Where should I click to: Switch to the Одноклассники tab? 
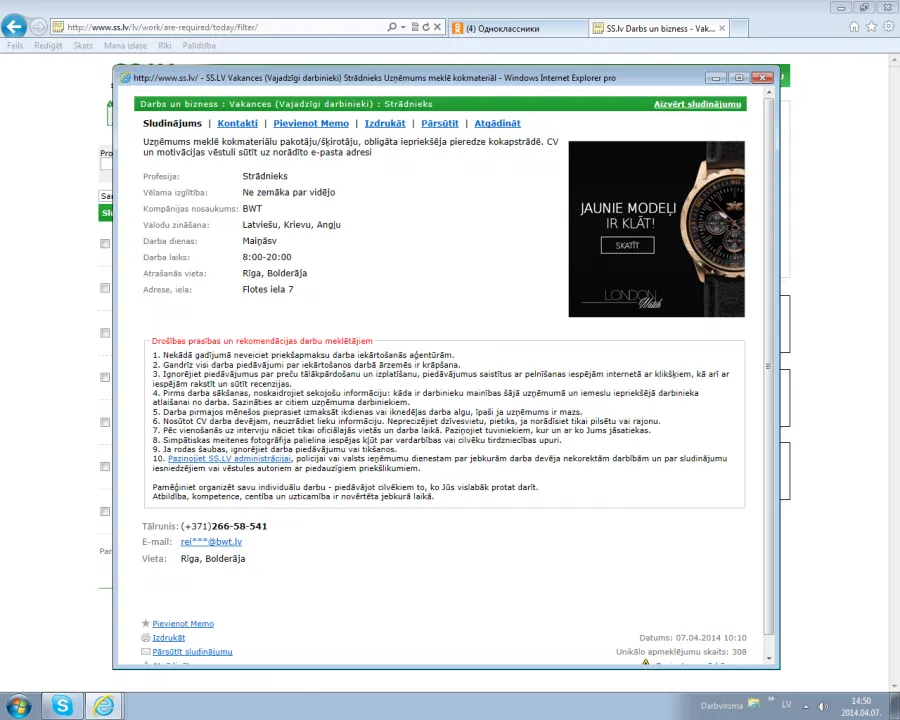point(518,28)
